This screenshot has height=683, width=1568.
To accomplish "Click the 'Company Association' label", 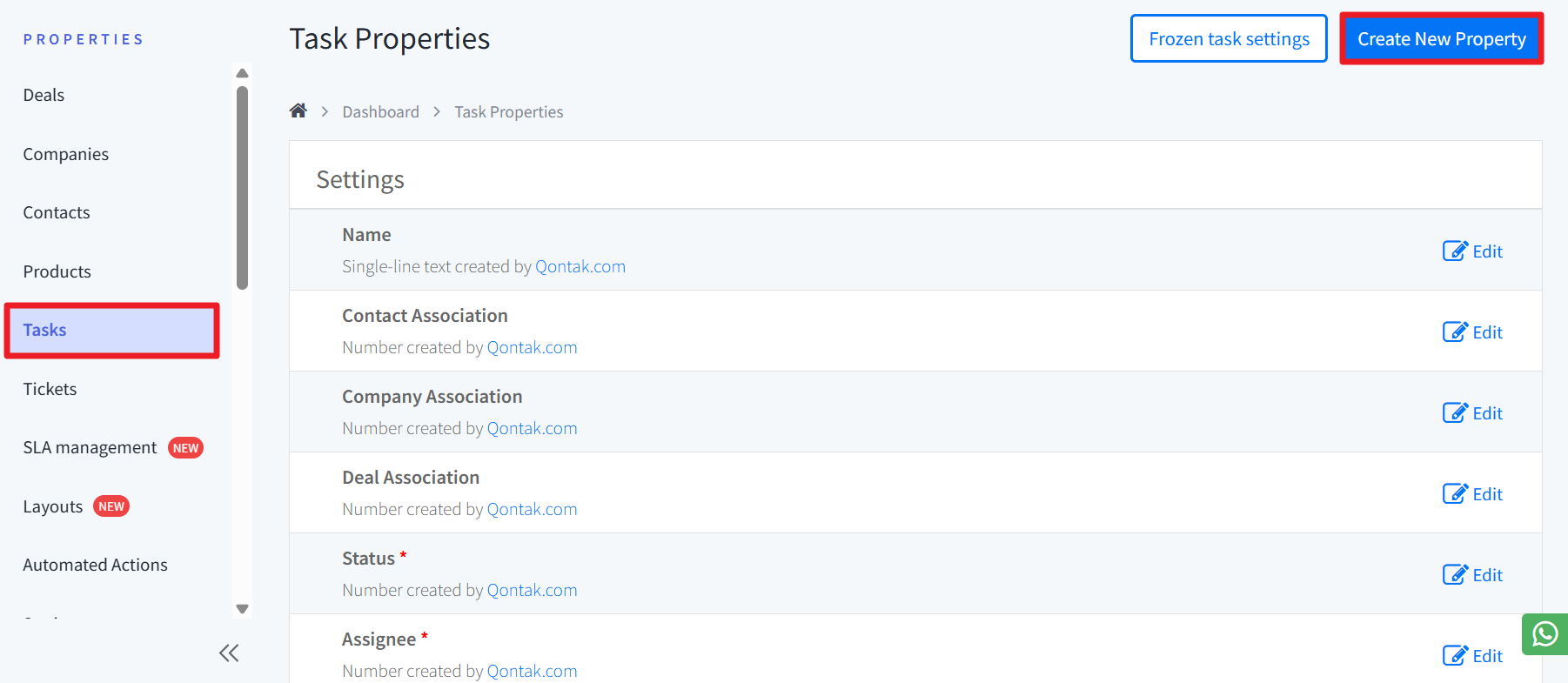I will tap(432, 398).
